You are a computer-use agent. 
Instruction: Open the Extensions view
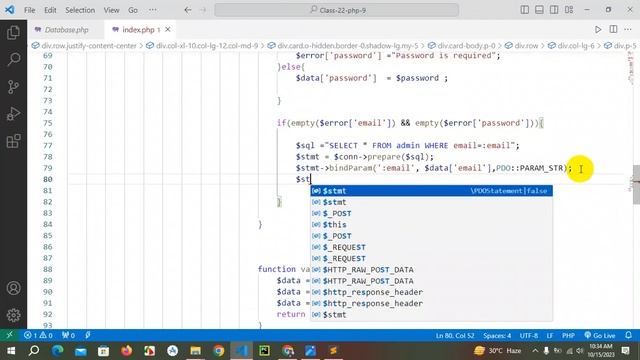(x=13, y=141)
